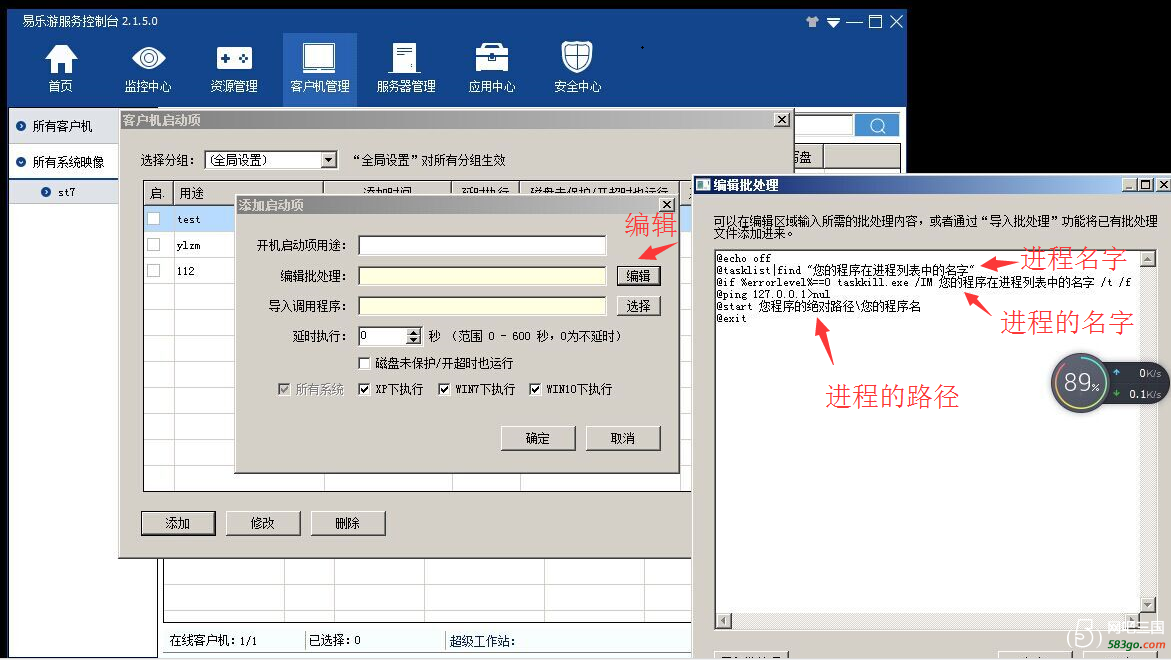Toggle checkbox in the 112 row
This screenshot has height=660, width=1171.
click(154, 270)
